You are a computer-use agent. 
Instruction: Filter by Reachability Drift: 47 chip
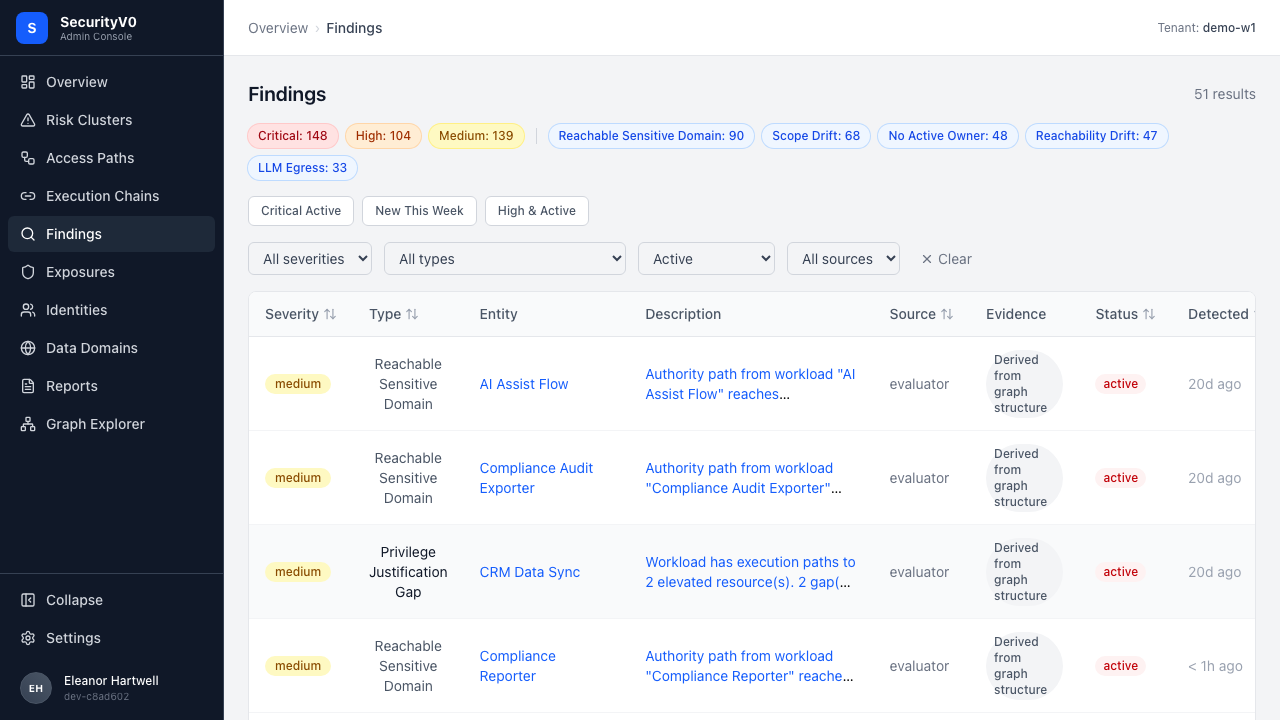(x=1097, y=136)
